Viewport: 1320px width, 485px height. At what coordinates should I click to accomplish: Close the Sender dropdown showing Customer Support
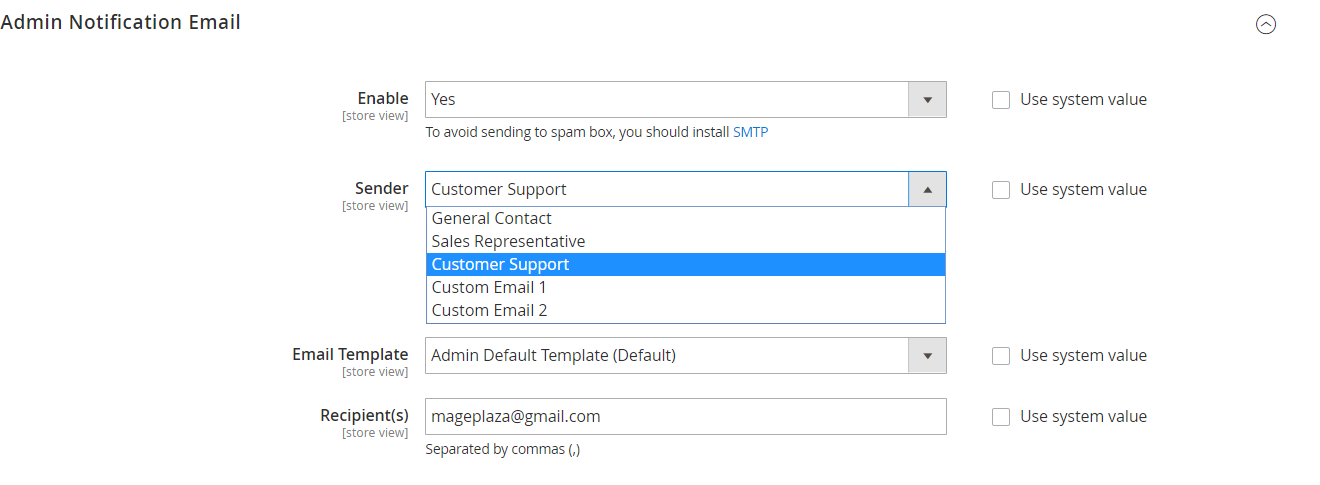666,190
